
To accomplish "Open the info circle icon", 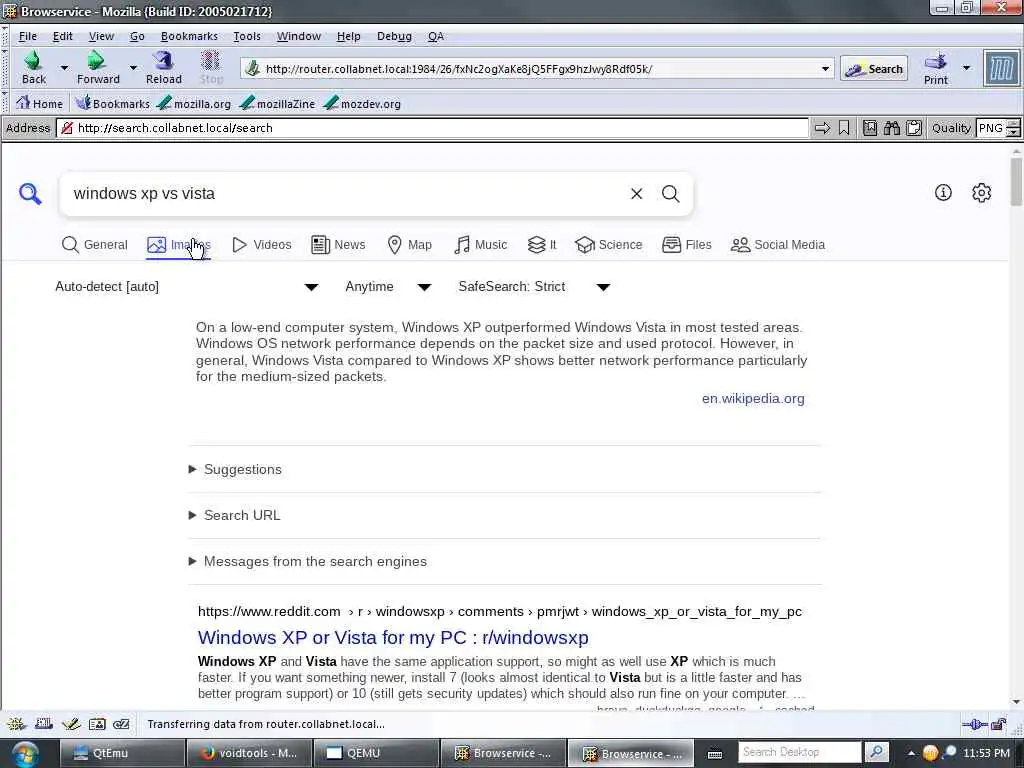I will point(943,193).
